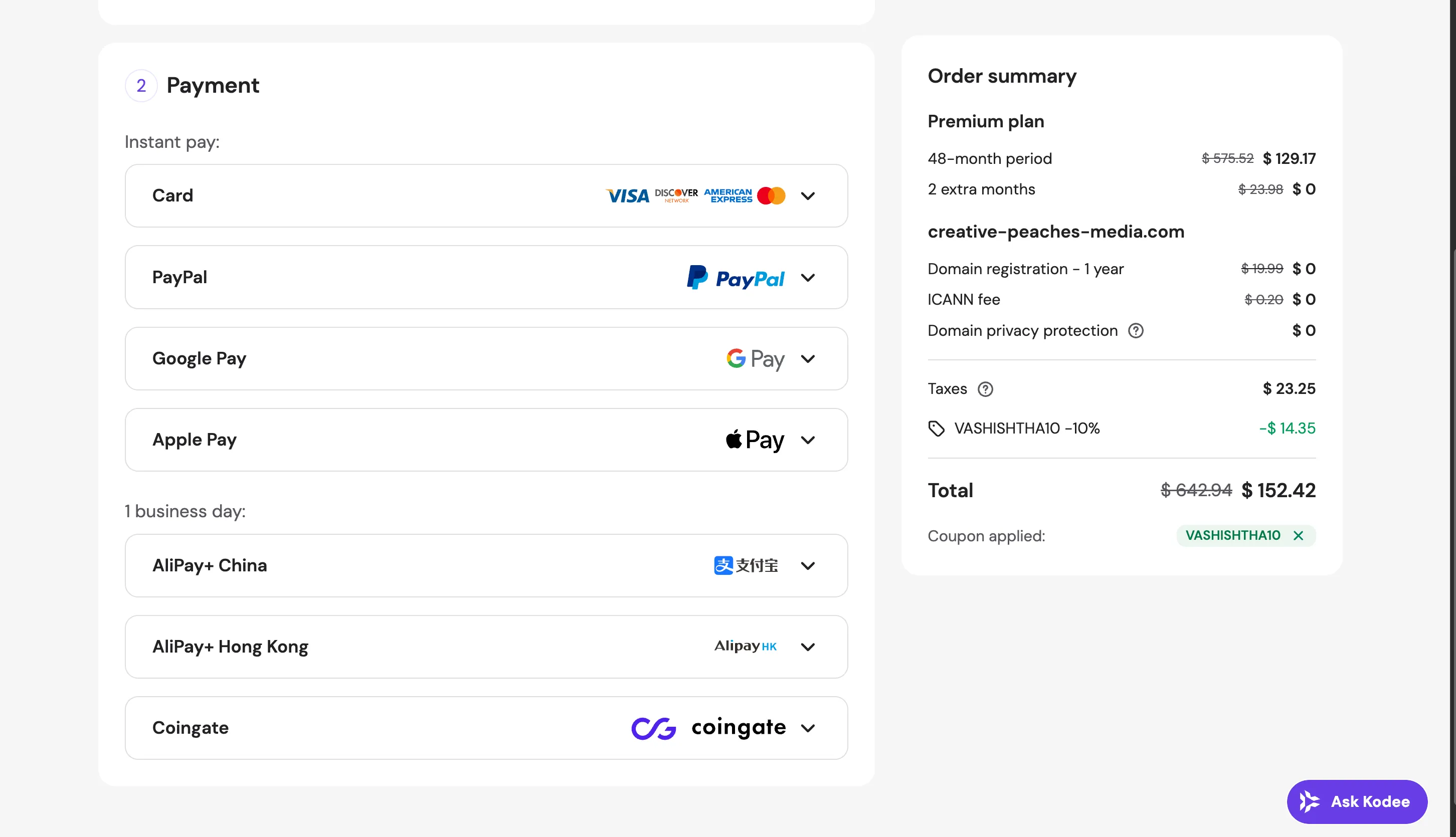Select the PayPal option label
This screenshot has width=1456, height=837.
(x=179, y=277)
